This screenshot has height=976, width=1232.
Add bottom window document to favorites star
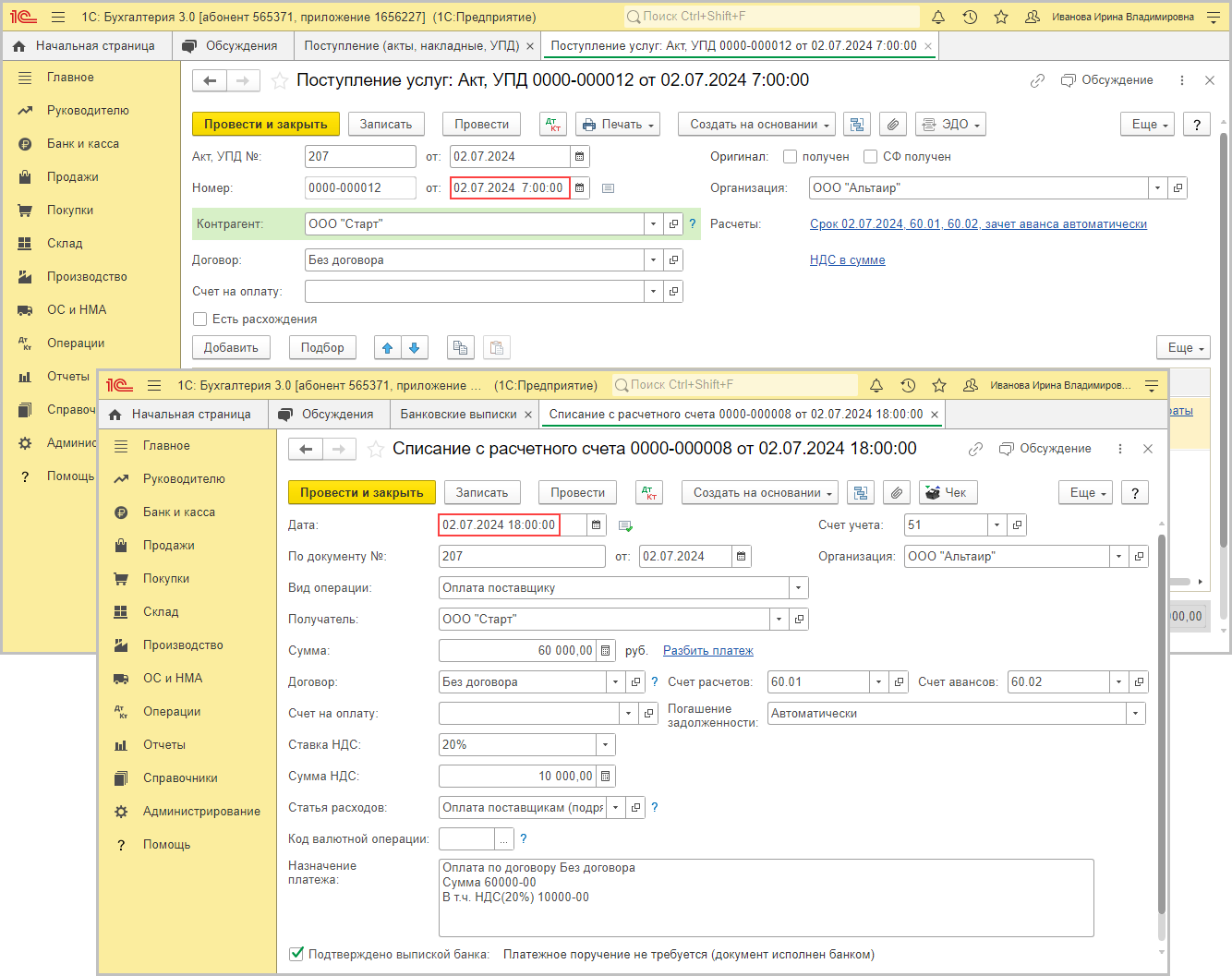(376, 450)
